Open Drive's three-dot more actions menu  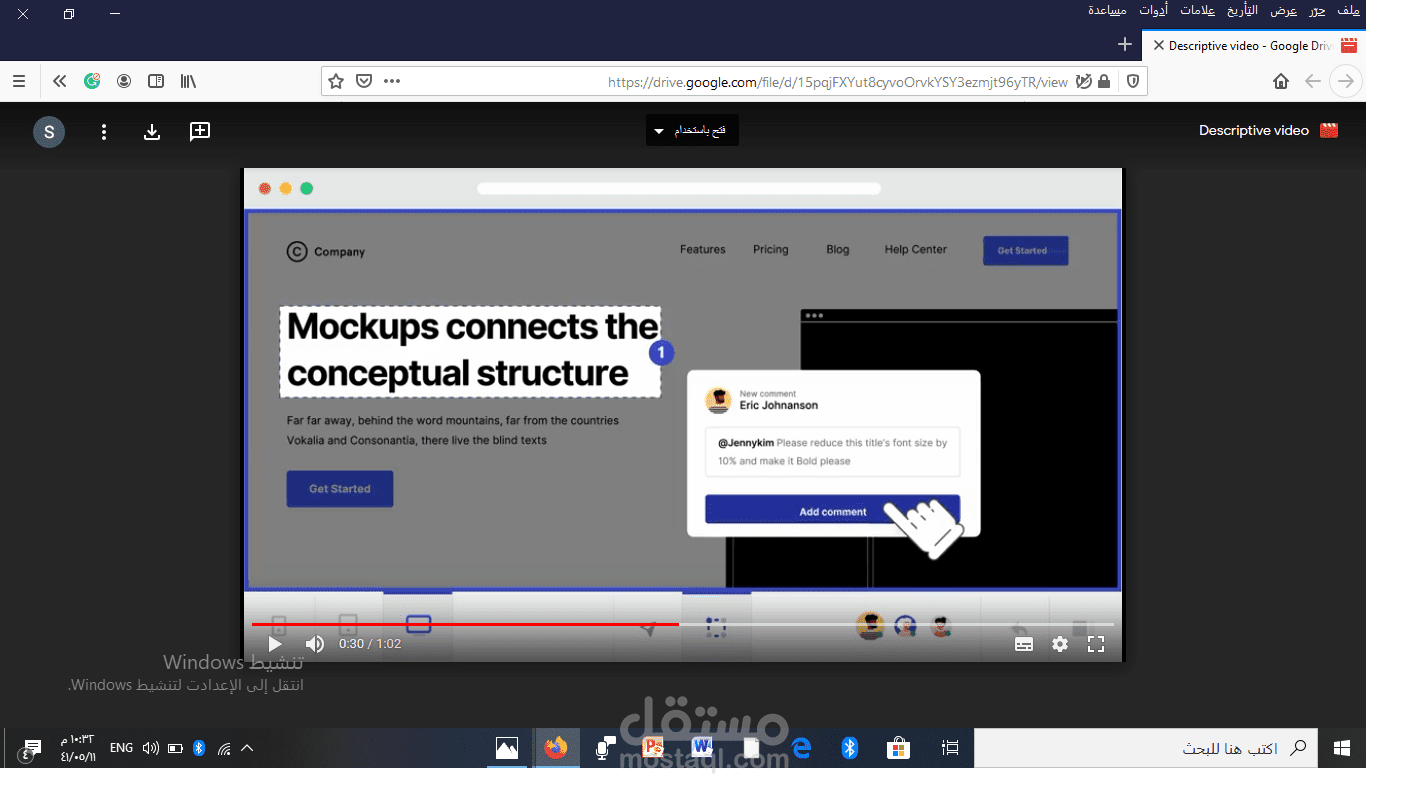[x=104, y=131]
